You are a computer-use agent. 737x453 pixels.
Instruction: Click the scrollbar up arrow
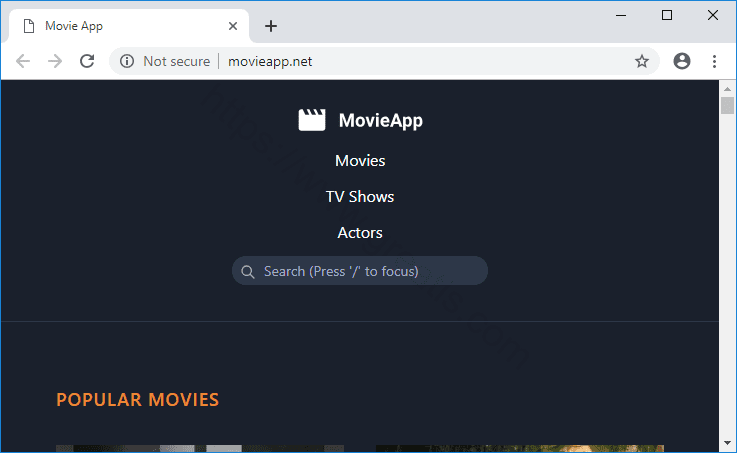[x=727, y=88]
